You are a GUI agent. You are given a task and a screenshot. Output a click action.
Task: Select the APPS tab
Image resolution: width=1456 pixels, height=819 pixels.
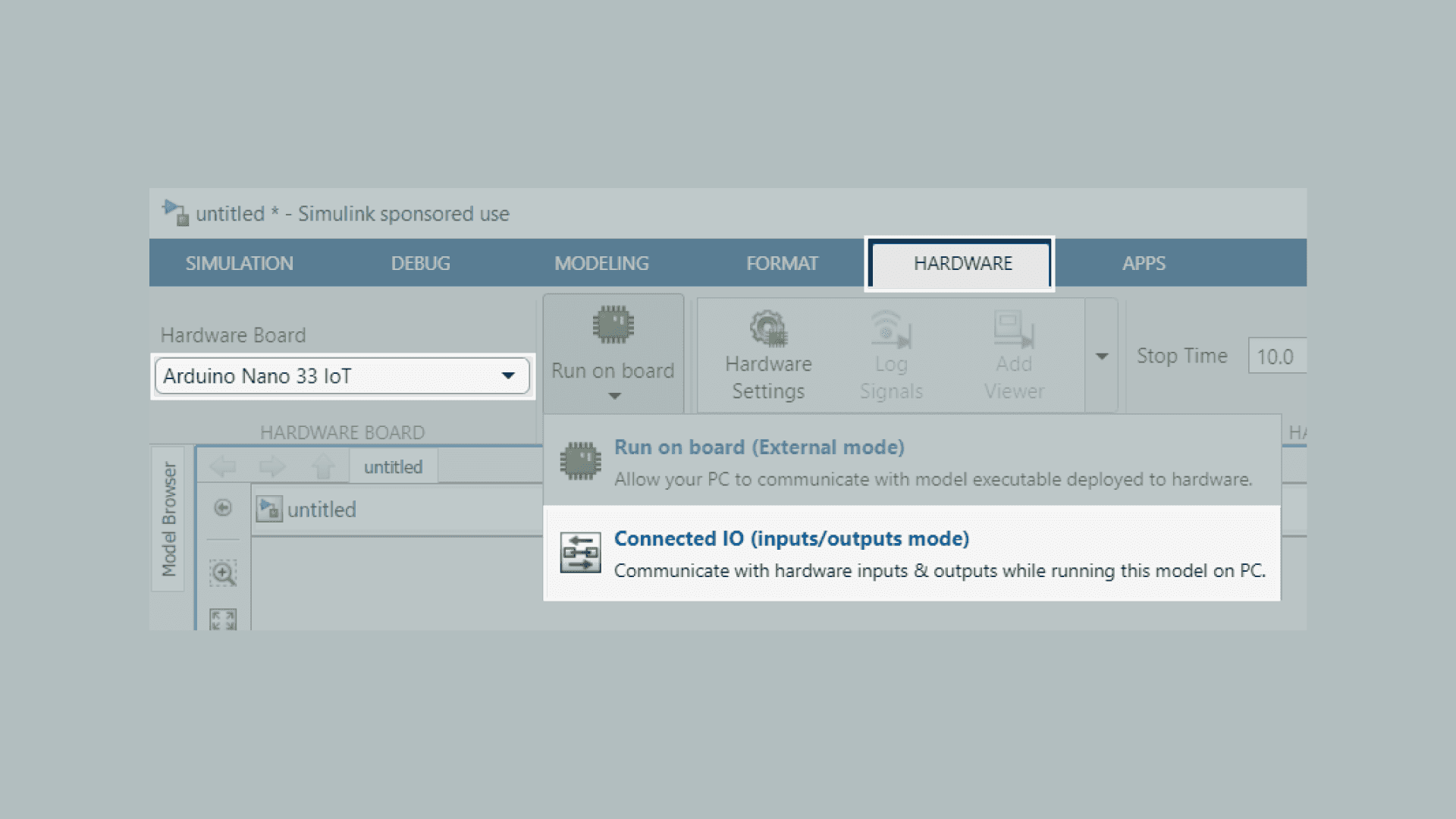pyautogui.click(x=1144, y=263)
